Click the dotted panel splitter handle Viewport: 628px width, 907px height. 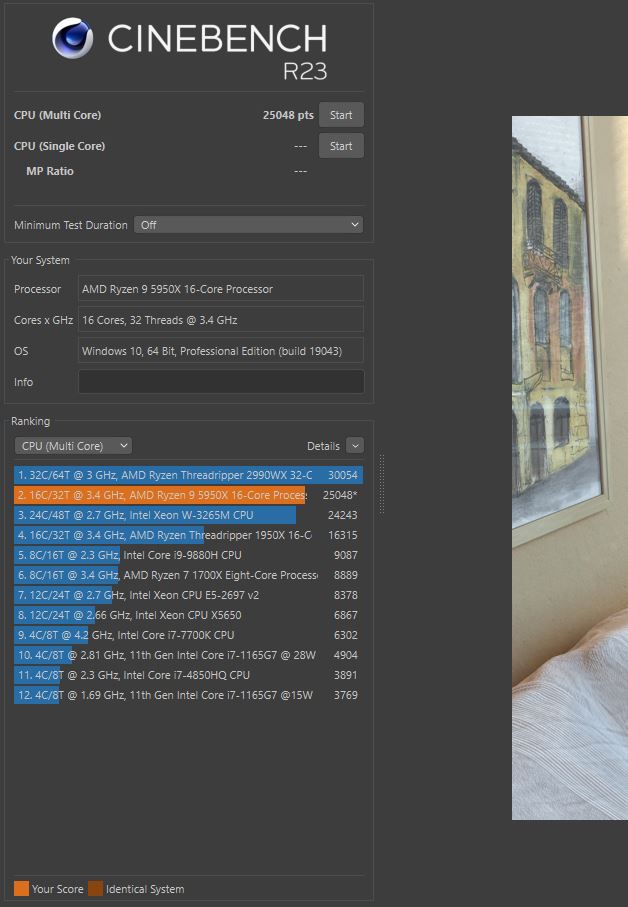click(x=381, y=485)
